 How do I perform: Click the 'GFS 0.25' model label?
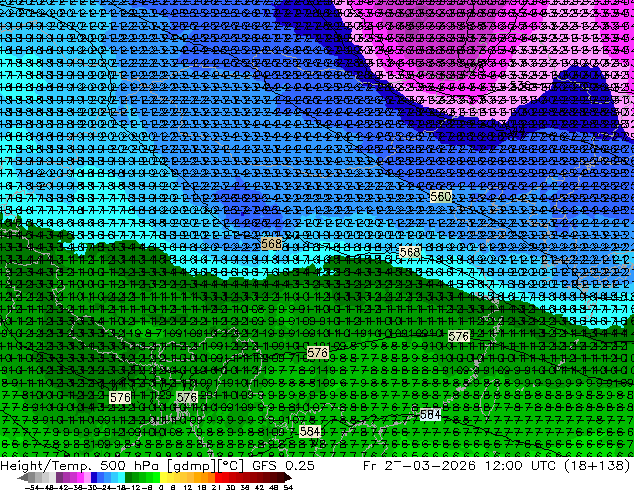point(283,466)
